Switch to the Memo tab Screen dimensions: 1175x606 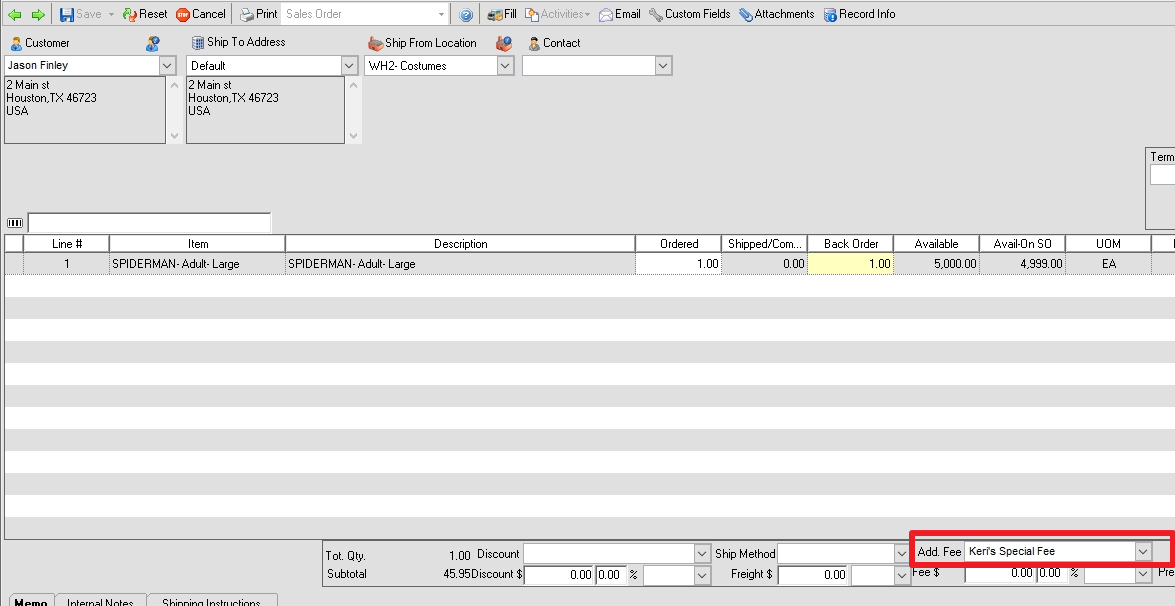pos(30,601)
